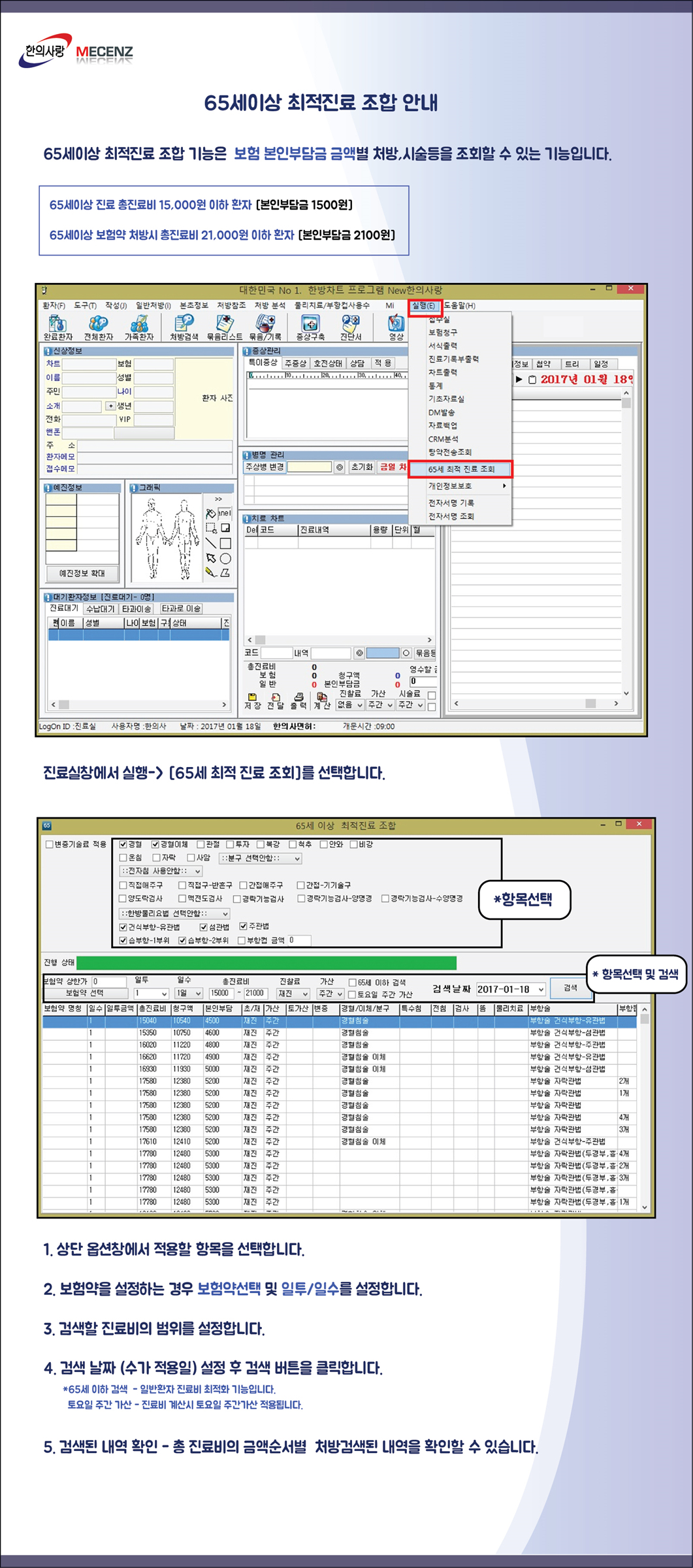693x1568 pixels.
Task: Select 65세 최적 진료 조회 menu item
Action: 461,469
